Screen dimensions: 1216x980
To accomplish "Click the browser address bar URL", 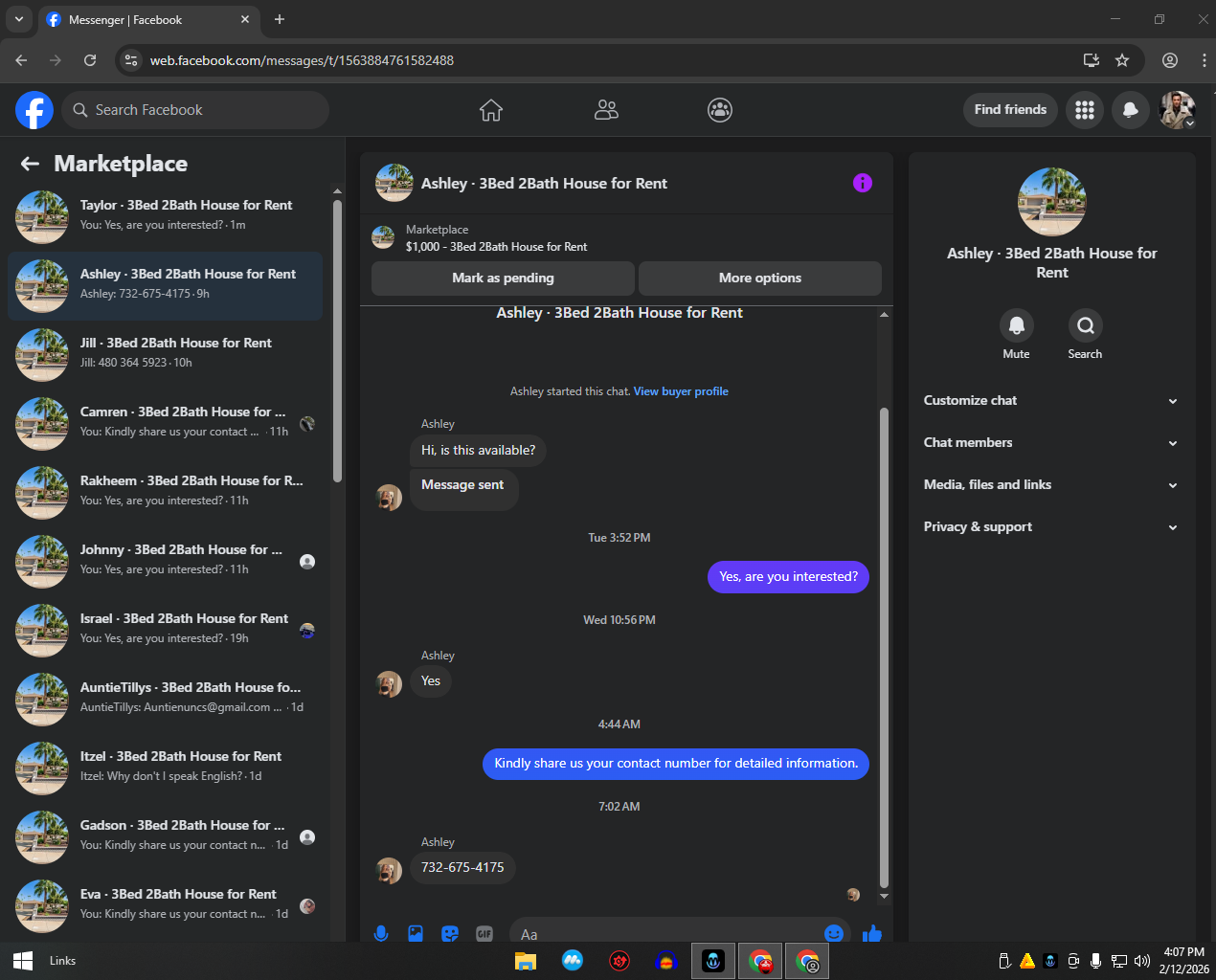I will point(302,60).
